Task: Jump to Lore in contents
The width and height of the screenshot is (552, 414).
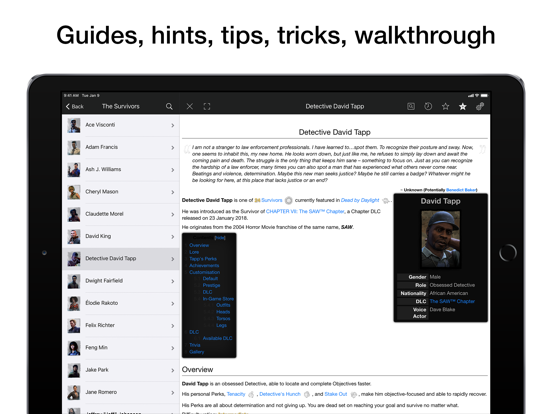Action: tap(194, 252)
